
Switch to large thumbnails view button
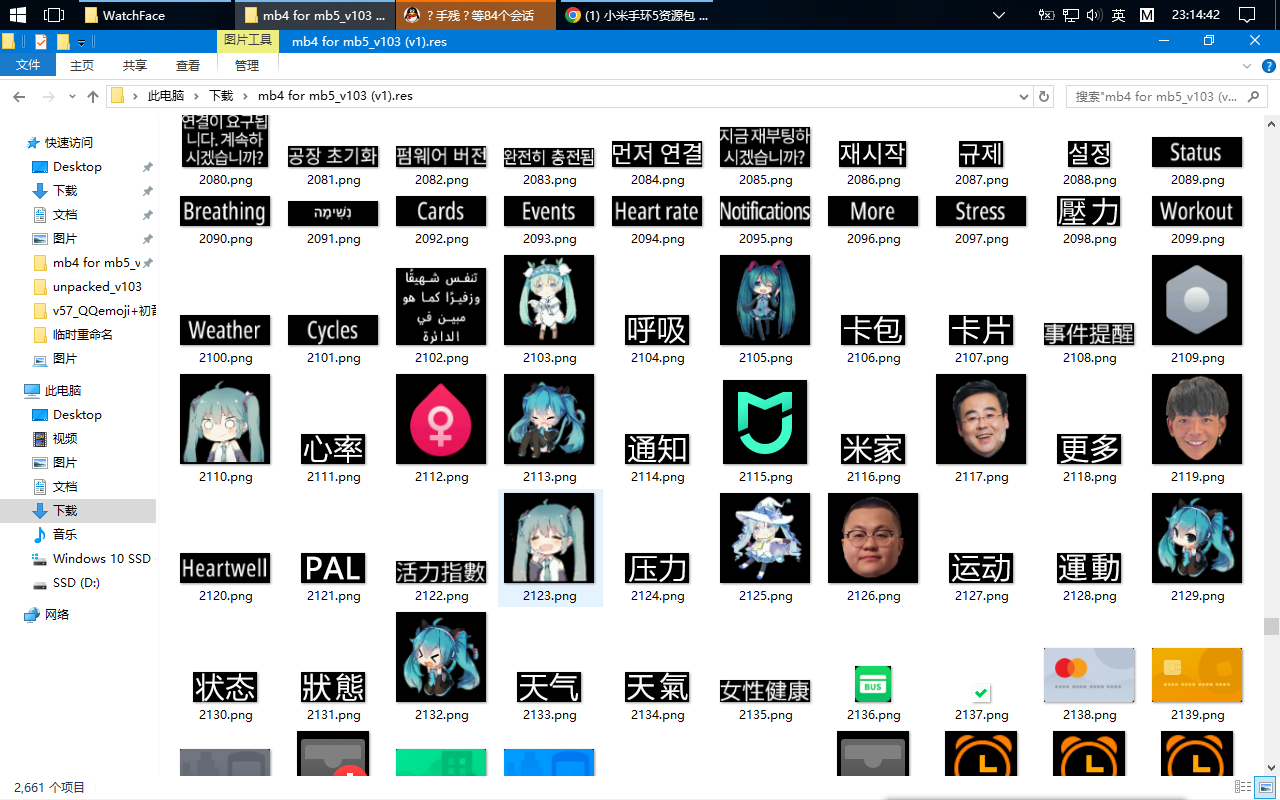[1264, 787]
